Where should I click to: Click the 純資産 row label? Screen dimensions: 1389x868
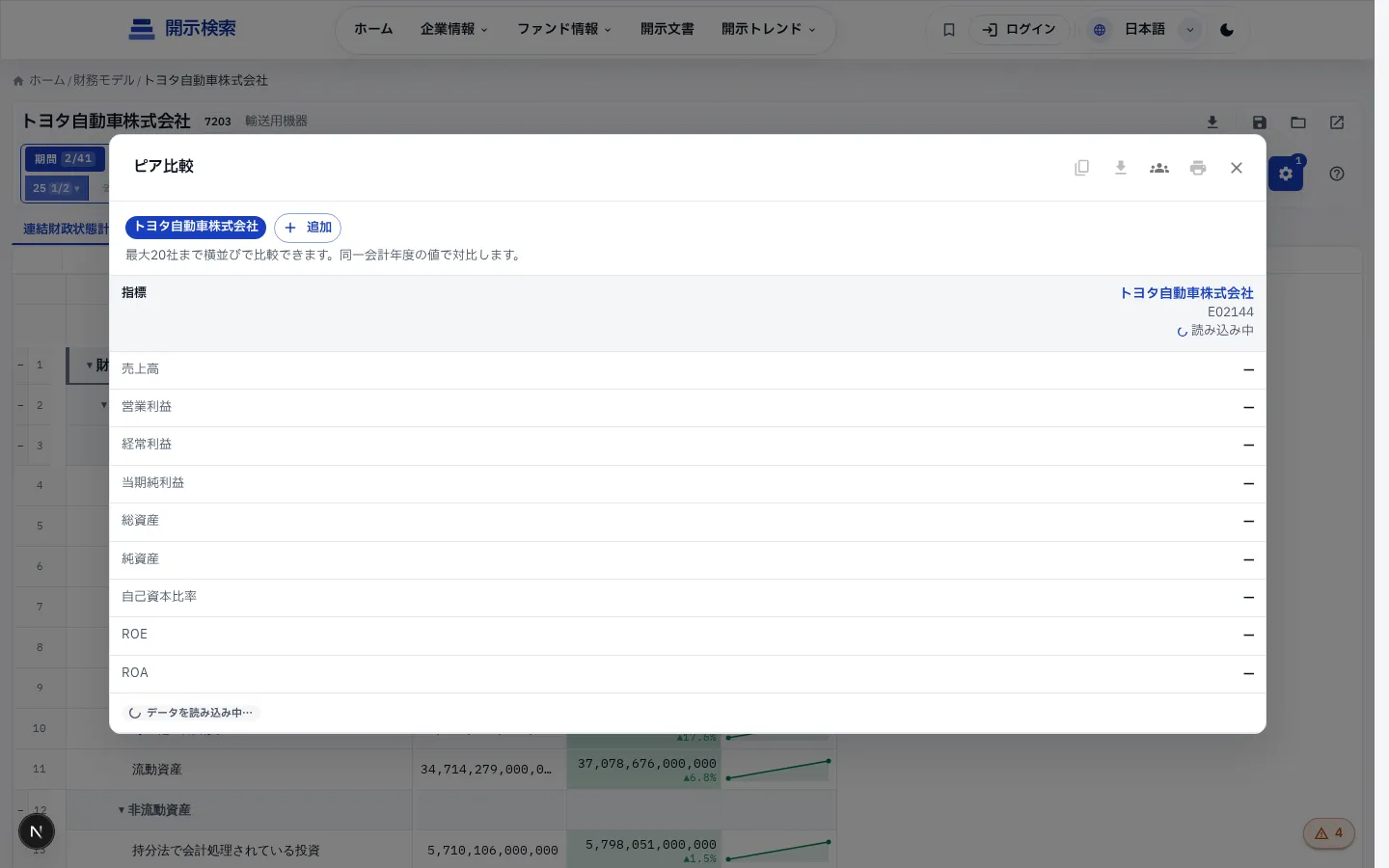pyautogui.click(x=141, y=559)
